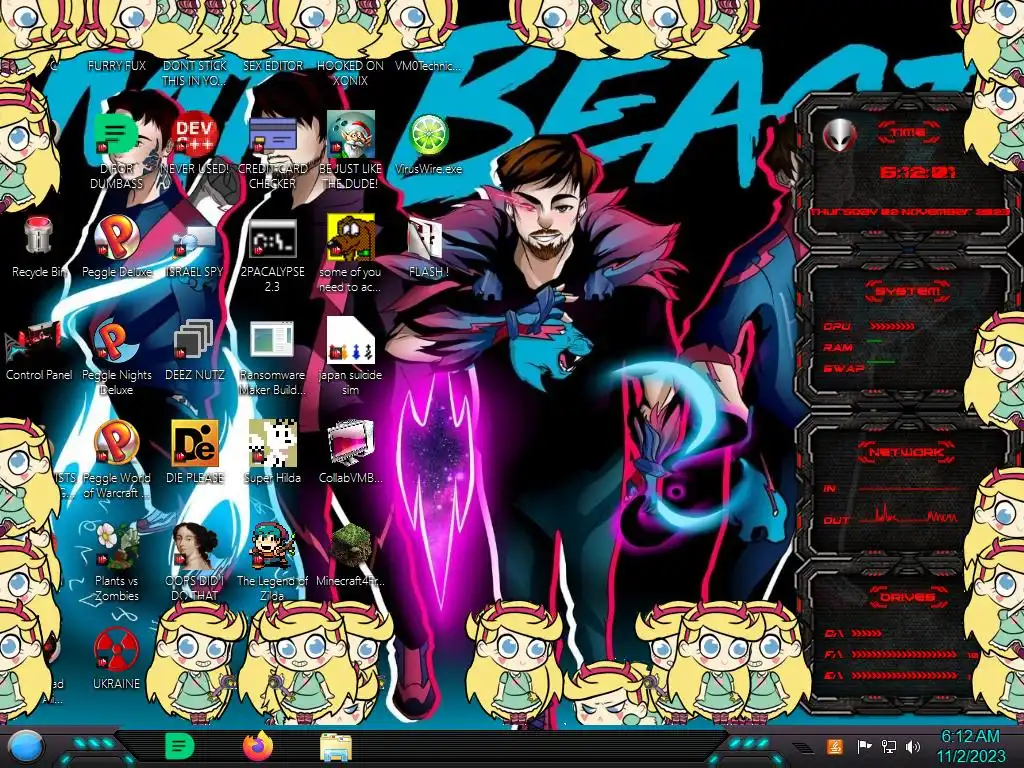The height and width of the screenshot is (768, 1024).
Task: Click the widget clock reading 6:12:01
Action: click(x=917, y=172)
